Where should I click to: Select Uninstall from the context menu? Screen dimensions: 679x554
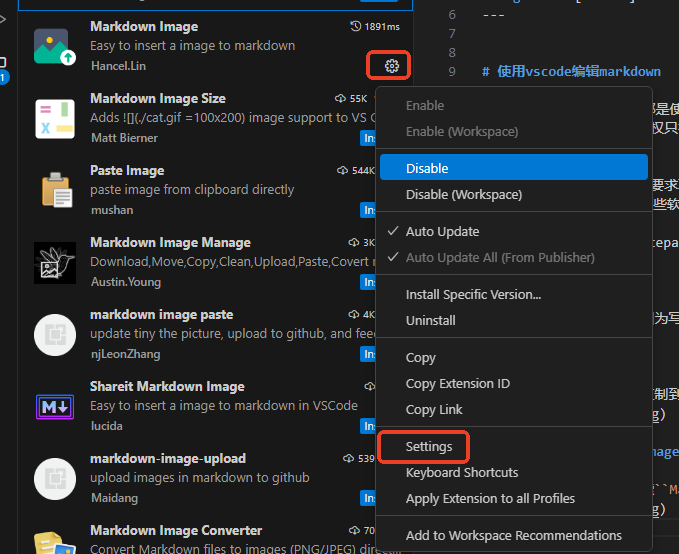(430, 320)
